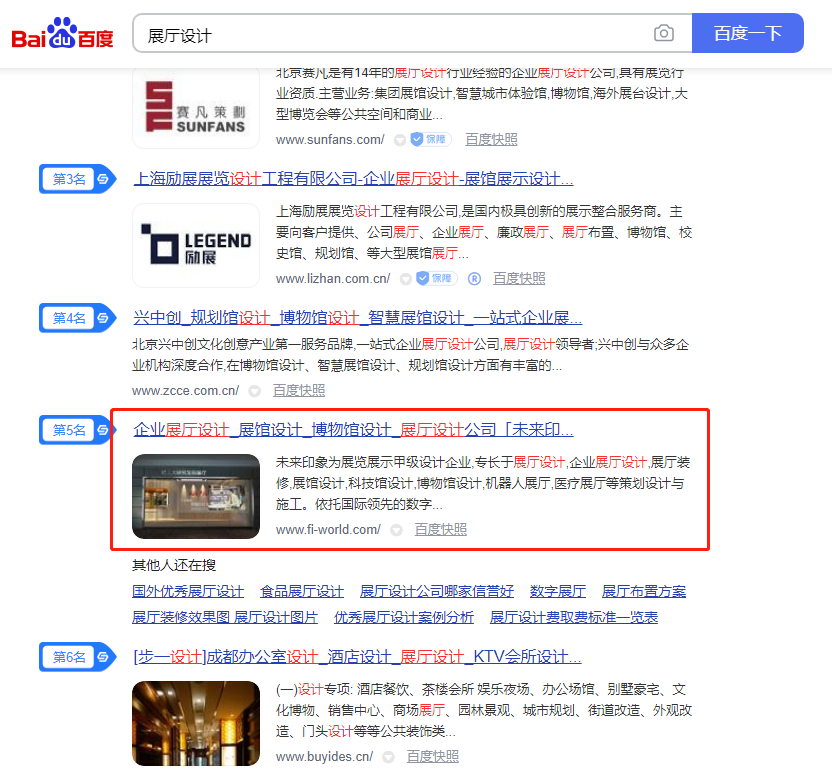Open 企业展厅设计_展馆设计 result title
Viewport: 832px width, 781px height.
point(353,430)
